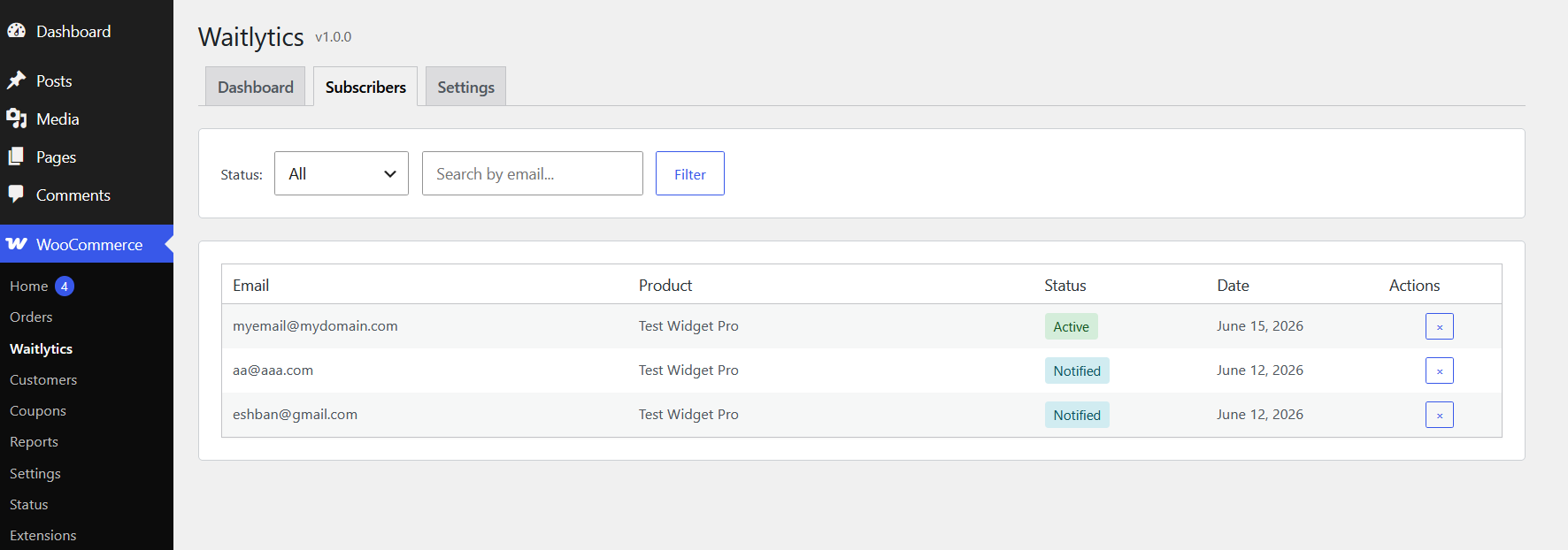Screen dimensions: 1568x550
Task: Click the Posts pushpin icon
Action: (x=16, y=80)
